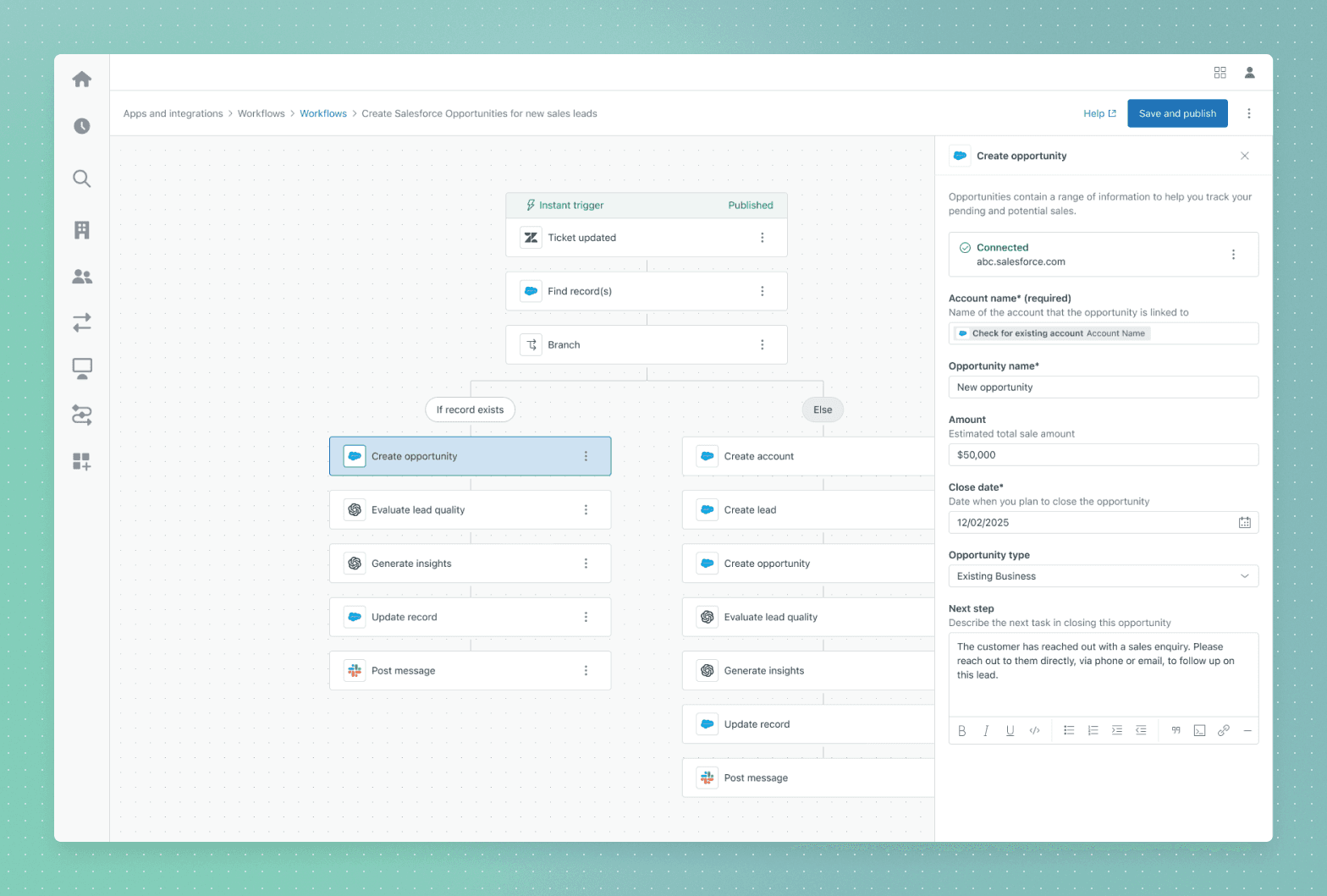Insert a bulleted list

click(1069, 731)
